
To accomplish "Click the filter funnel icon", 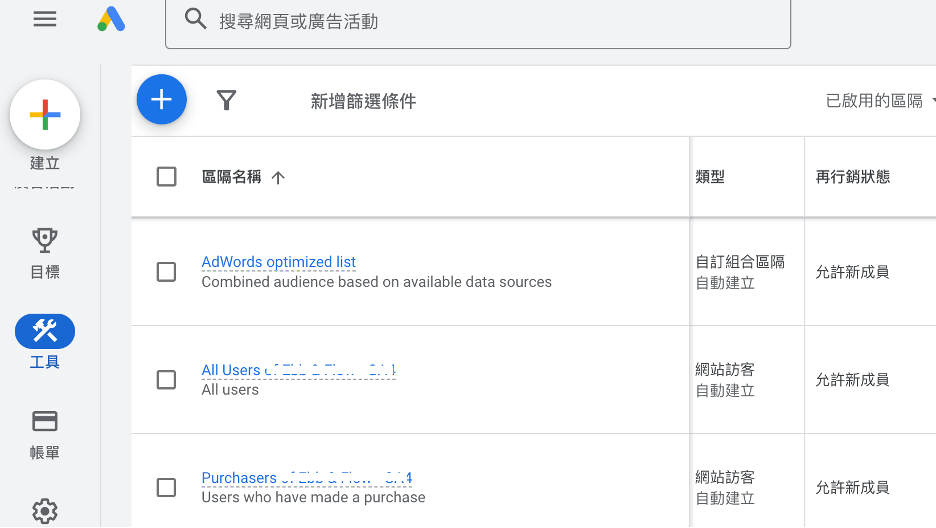I will (226, 100).
